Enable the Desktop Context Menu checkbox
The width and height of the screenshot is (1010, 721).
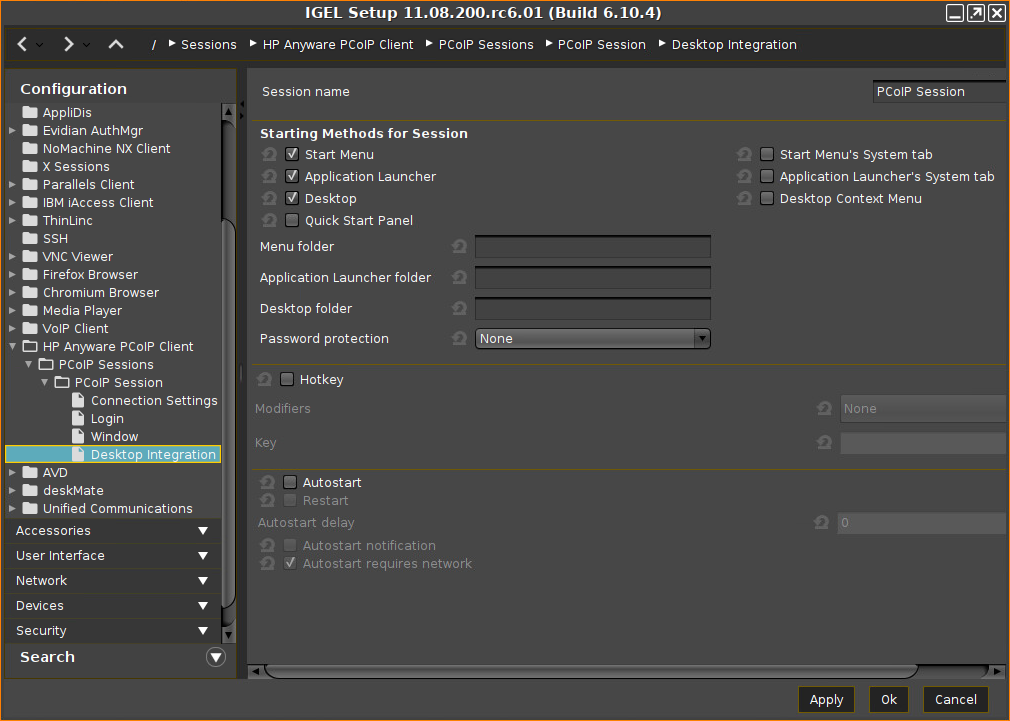click(767, 199)
